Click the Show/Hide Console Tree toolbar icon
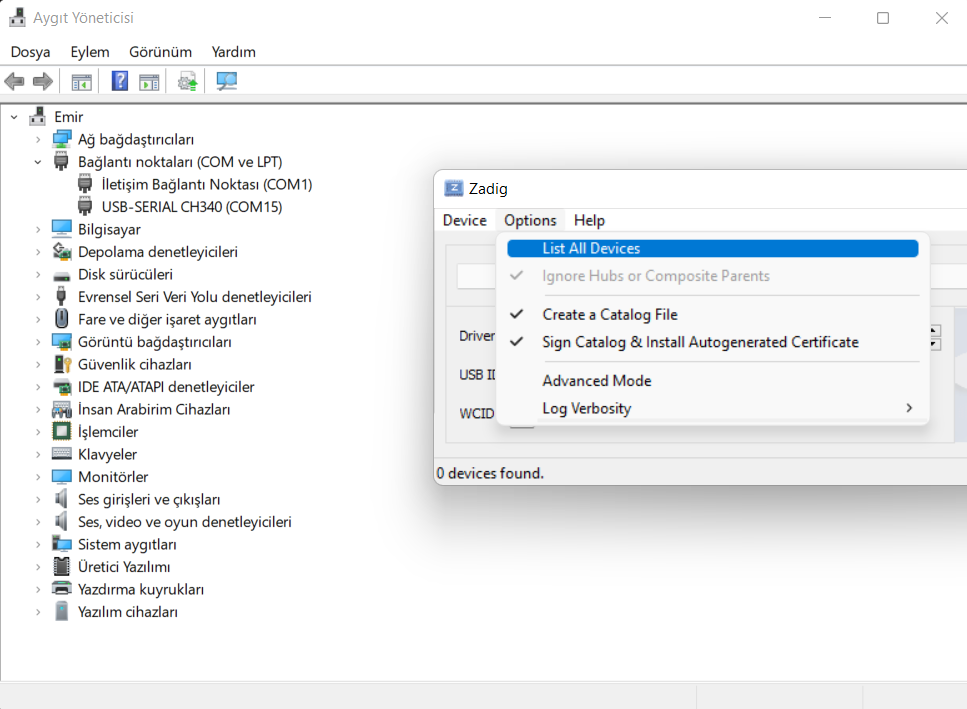This screenshot has height=709, width=967. (81, 82)
